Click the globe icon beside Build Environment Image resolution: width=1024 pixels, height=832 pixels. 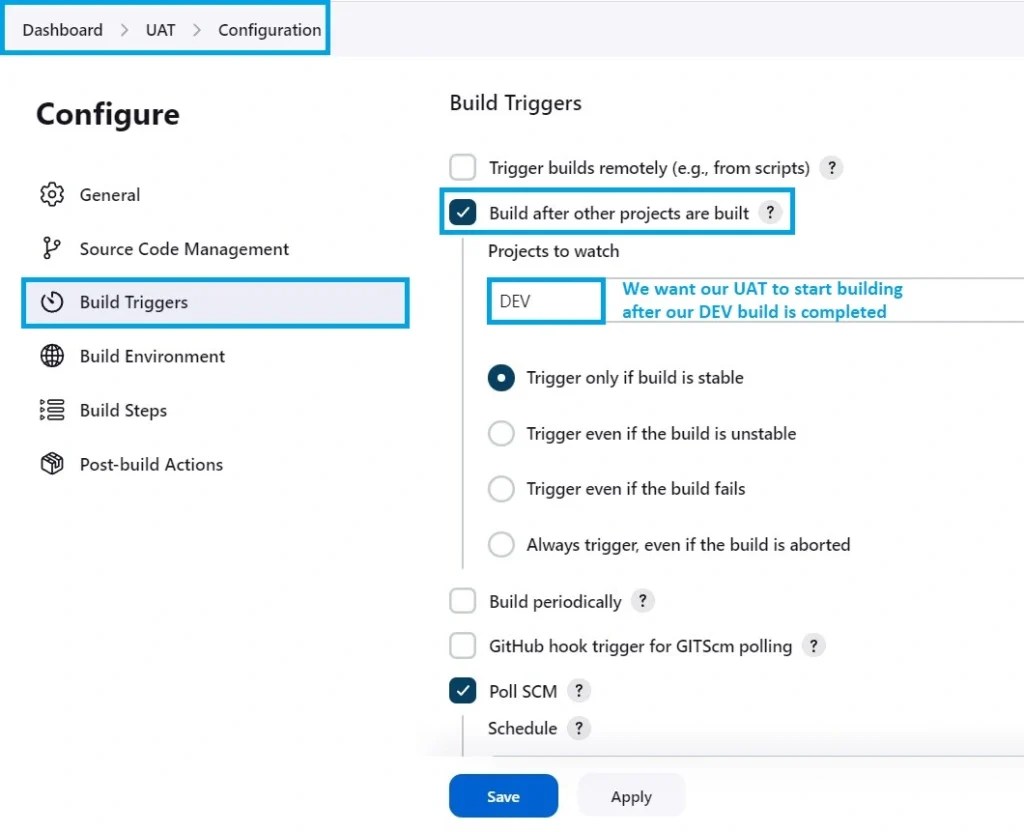[x=51, y=356]
